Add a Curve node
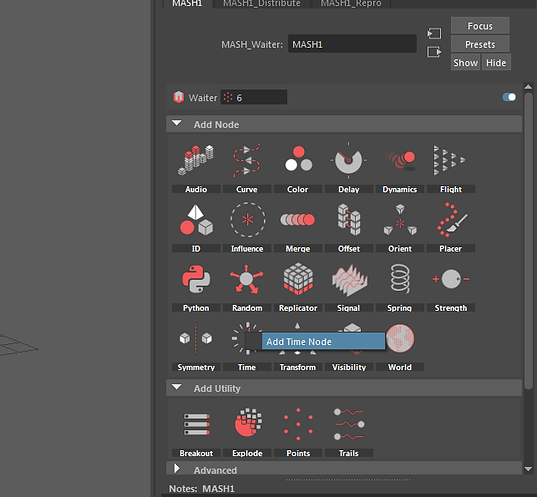 (x=247, y=160)
